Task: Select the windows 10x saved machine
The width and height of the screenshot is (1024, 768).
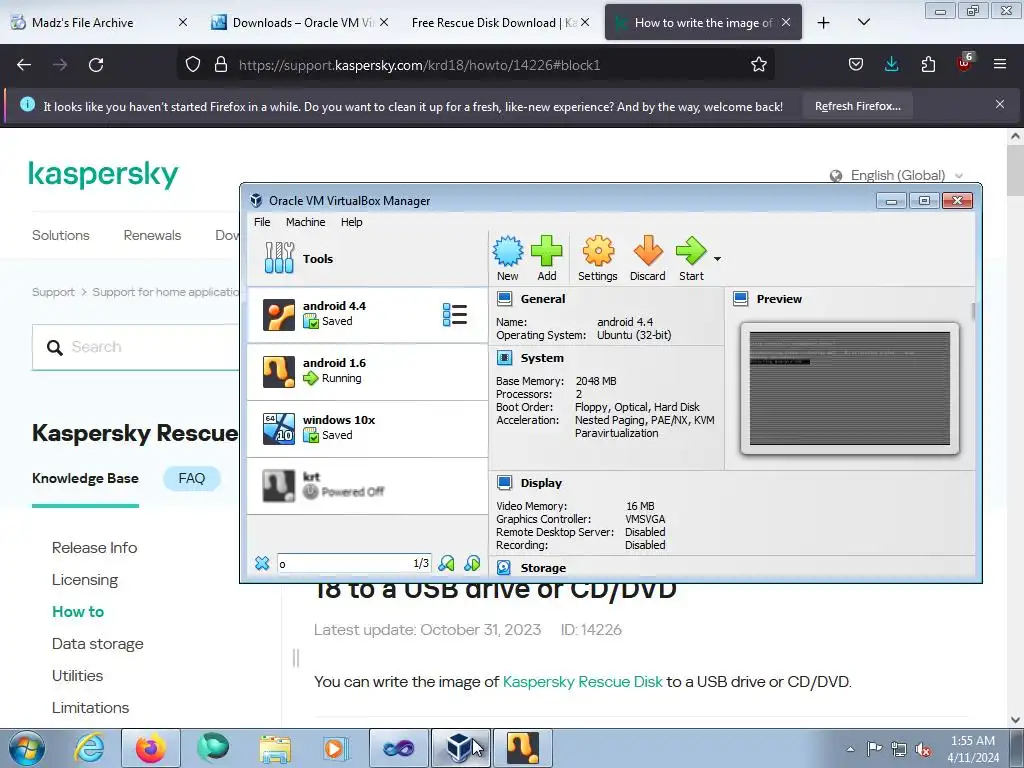Action: pos(367,428)
